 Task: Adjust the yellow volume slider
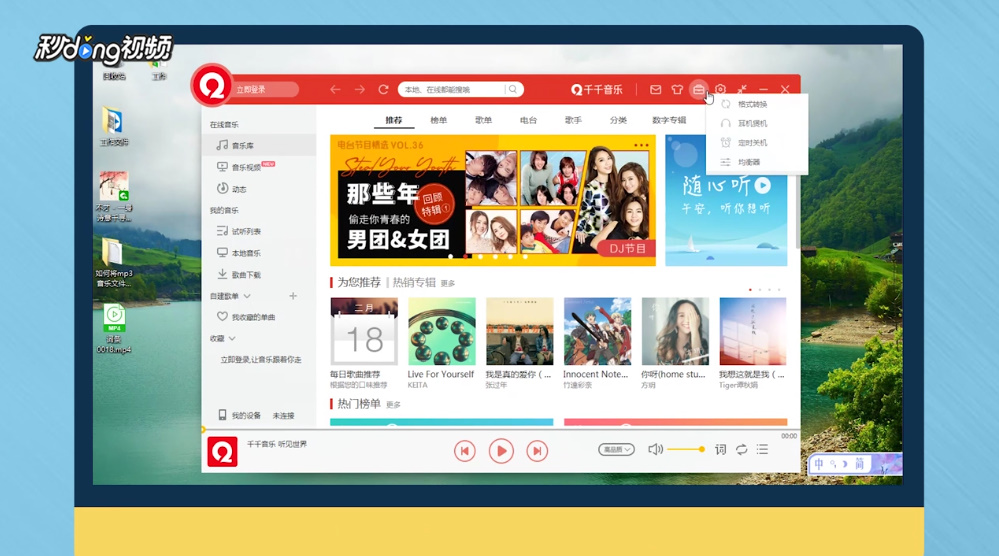coord(686,450)
